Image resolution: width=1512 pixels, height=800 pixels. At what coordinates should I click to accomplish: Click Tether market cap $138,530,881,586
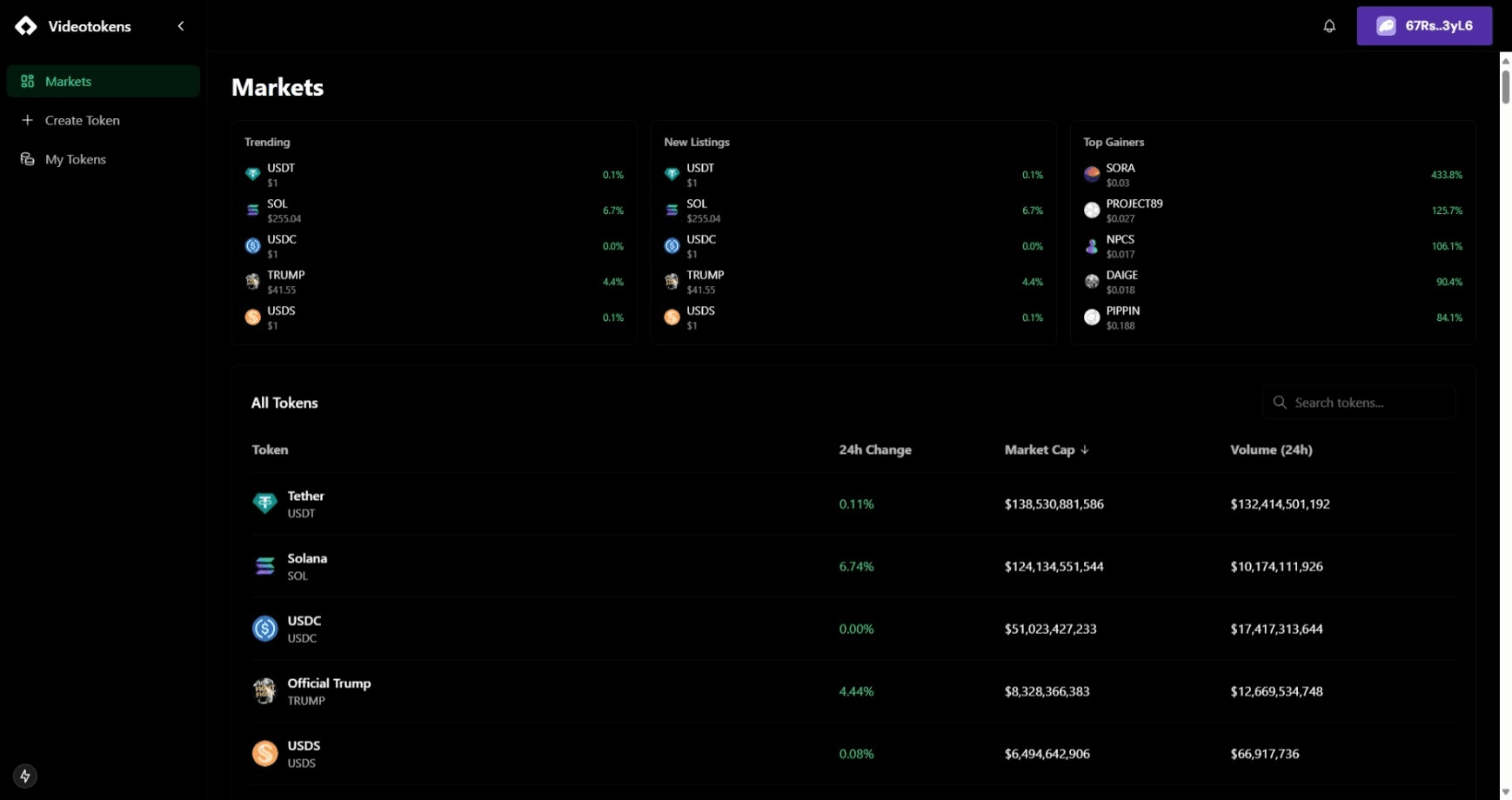tap(1054, 503)
